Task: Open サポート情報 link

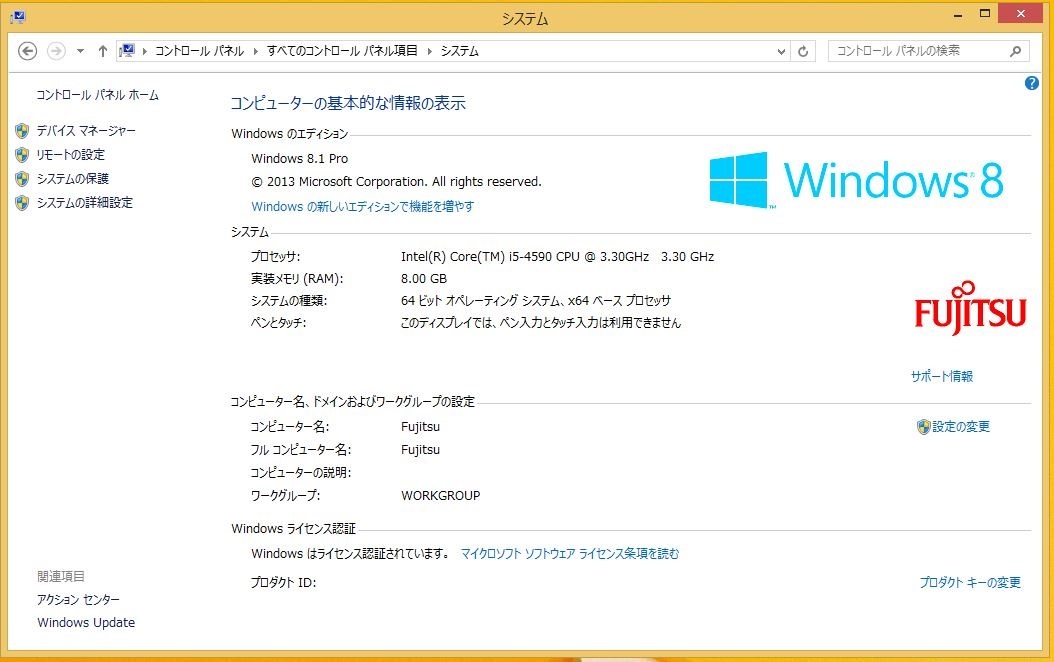Action: coord(942,376)
